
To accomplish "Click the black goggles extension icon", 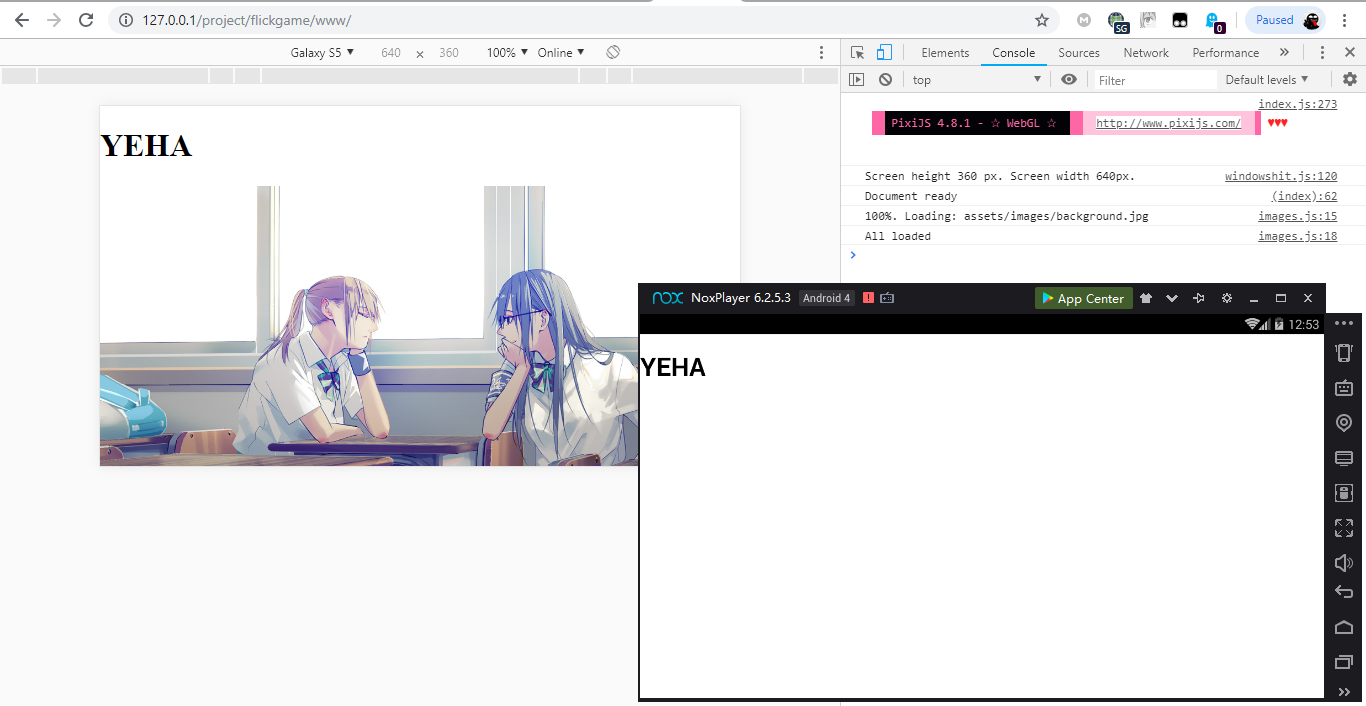I will (1180, 20).
